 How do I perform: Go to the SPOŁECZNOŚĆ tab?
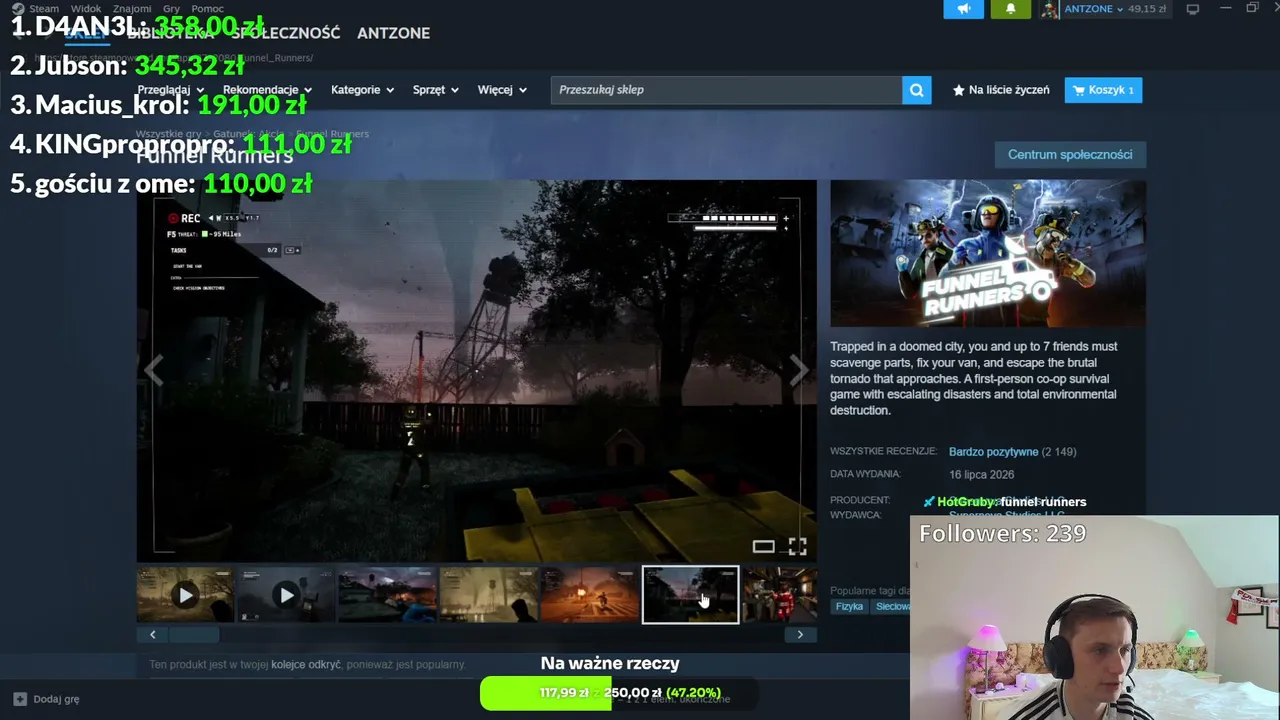click(x=285, y=33)
